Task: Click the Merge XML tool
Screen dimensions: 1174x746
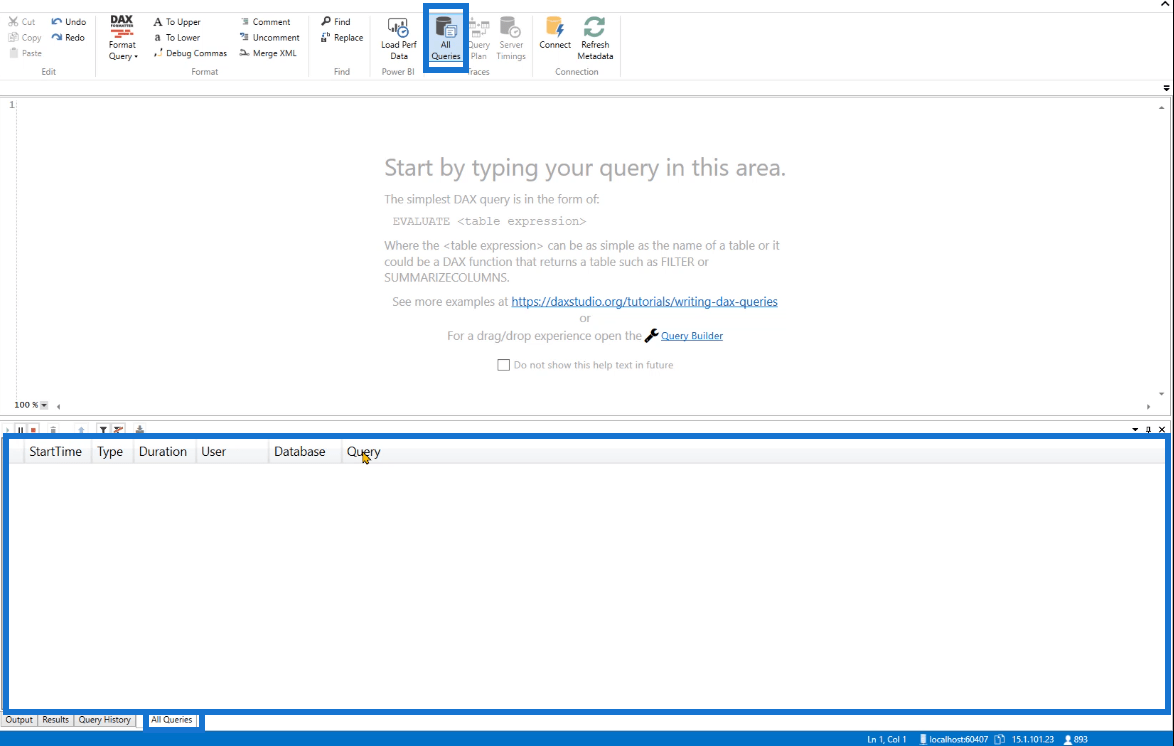Action: [x=268, y=53]
